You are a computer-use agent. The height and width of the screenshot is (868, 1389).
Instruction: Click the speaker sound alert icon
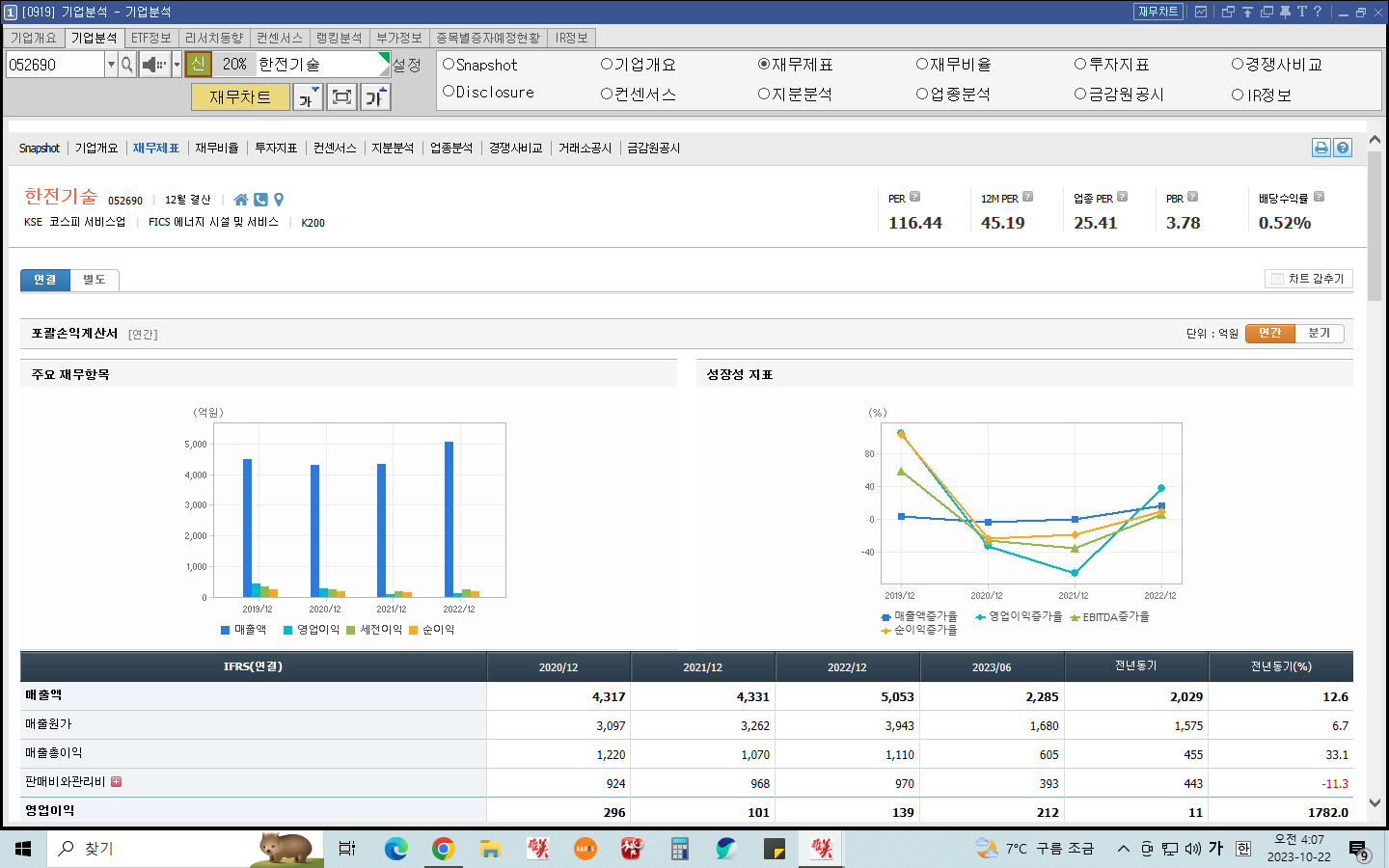pyautogui.click(x=154, y=65)
